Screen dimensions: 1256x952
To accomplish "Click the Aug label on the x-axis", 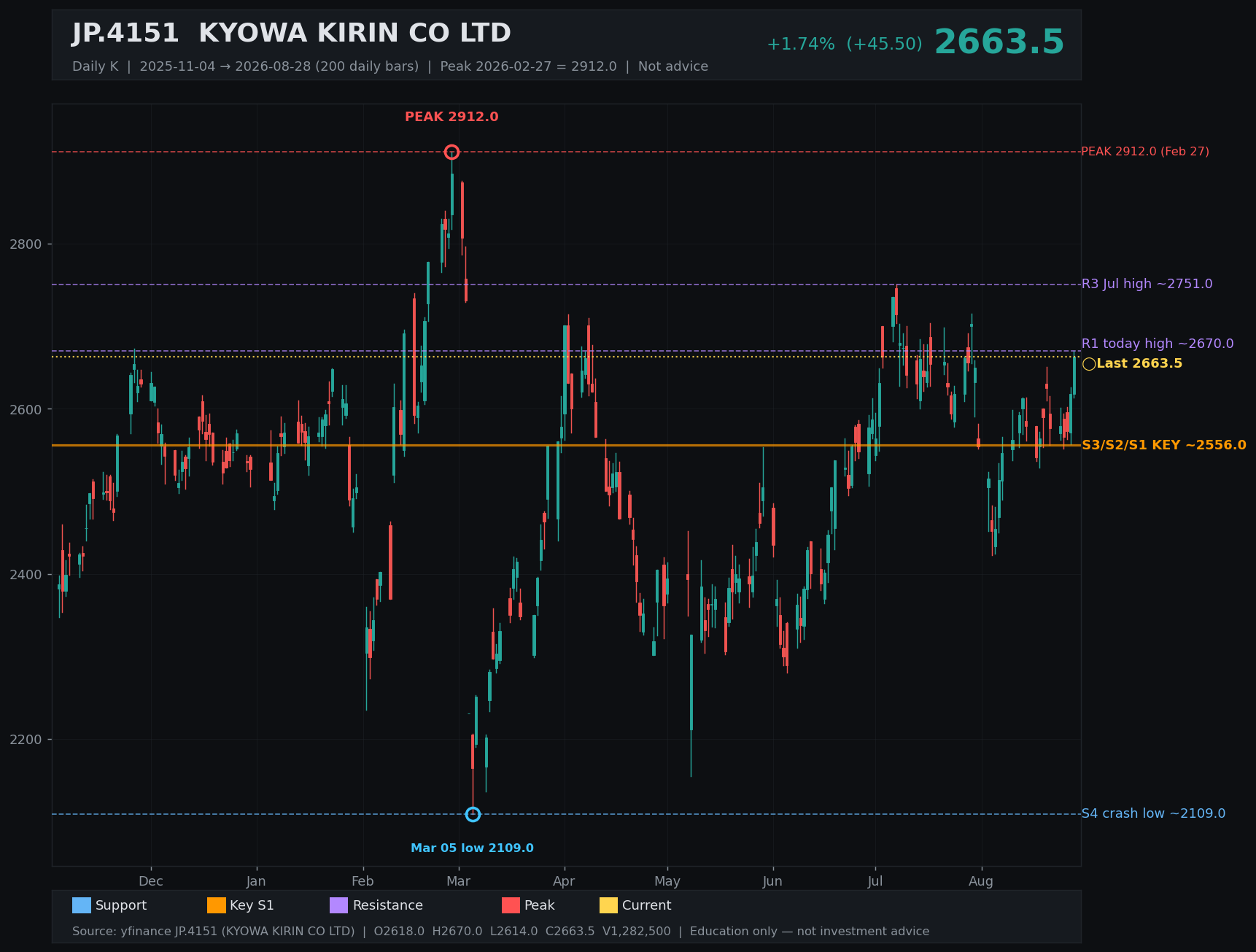I will (981, 881).
